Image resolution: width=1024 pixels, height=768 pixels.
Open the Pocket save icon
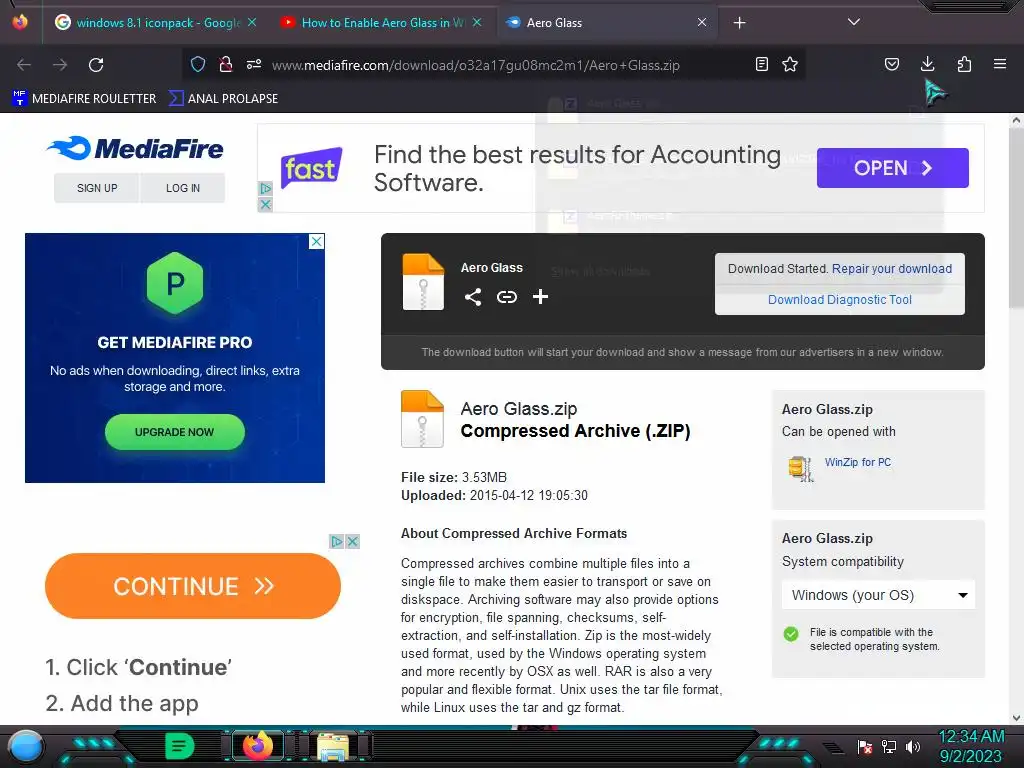(891, 64)
